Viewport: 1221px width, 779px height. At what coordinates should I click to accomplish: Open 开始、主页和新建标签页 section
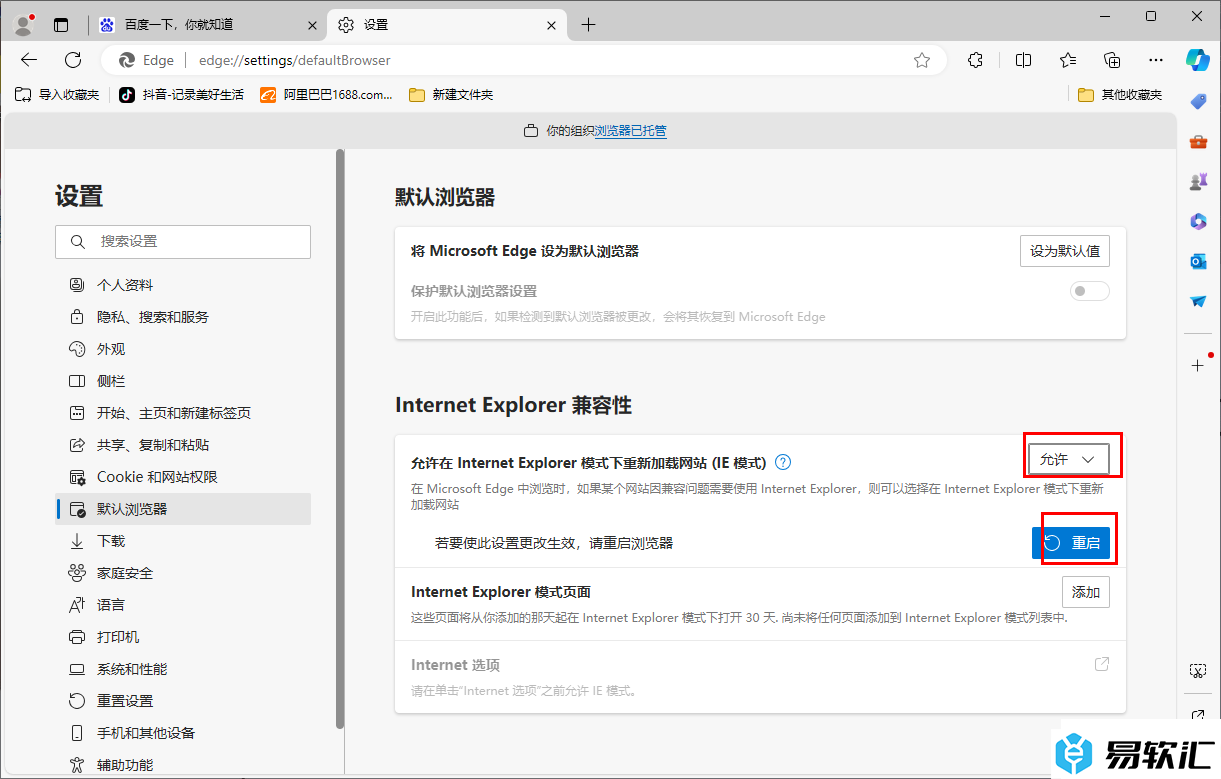[x=183, y=413]
